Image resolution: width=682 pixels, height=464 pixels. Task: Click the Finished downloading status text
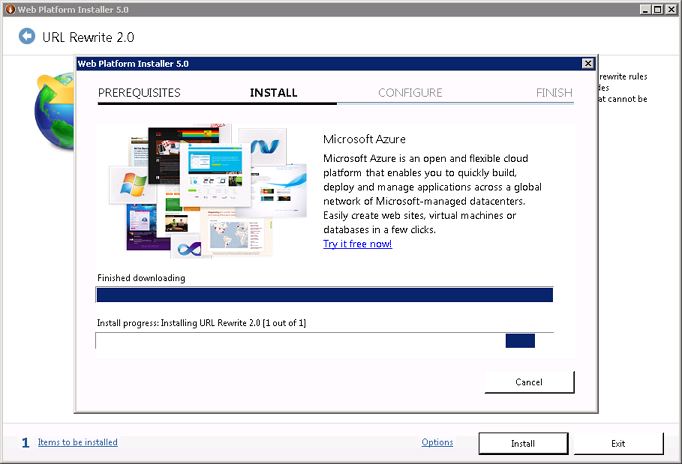141,278
